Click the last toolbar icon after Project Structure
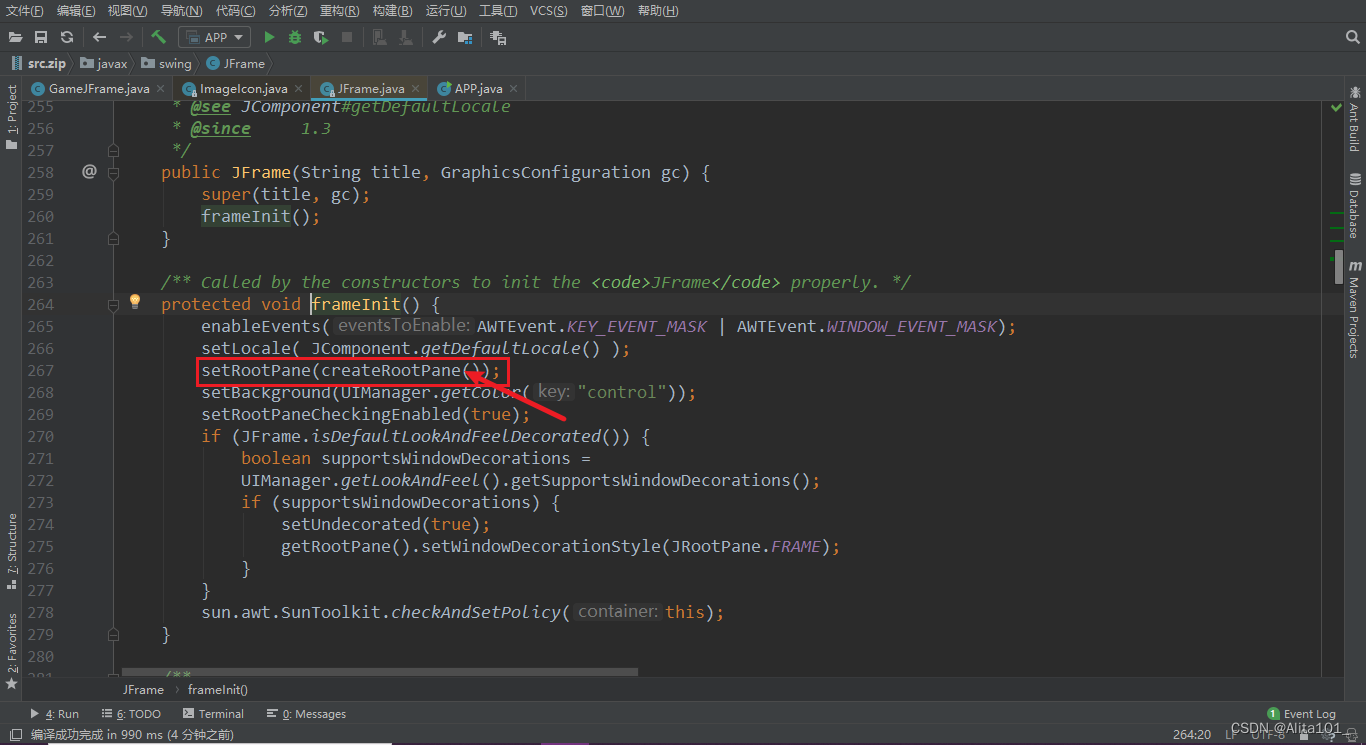1366x745 pixels. pyautogui.click(x=498, y=37)
